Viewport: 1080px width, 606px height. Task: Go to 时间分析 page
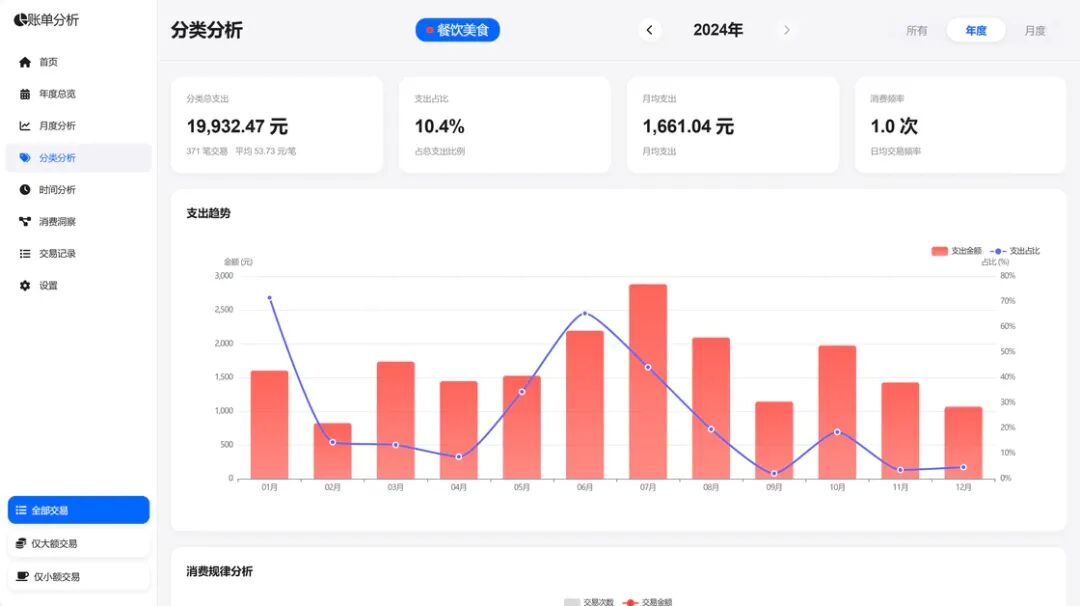tap(79, 189)
